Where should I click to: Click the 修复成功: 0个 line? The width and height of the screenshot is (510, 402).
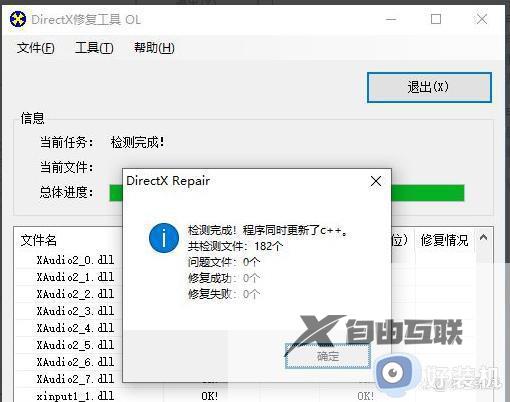coord(224,278)
